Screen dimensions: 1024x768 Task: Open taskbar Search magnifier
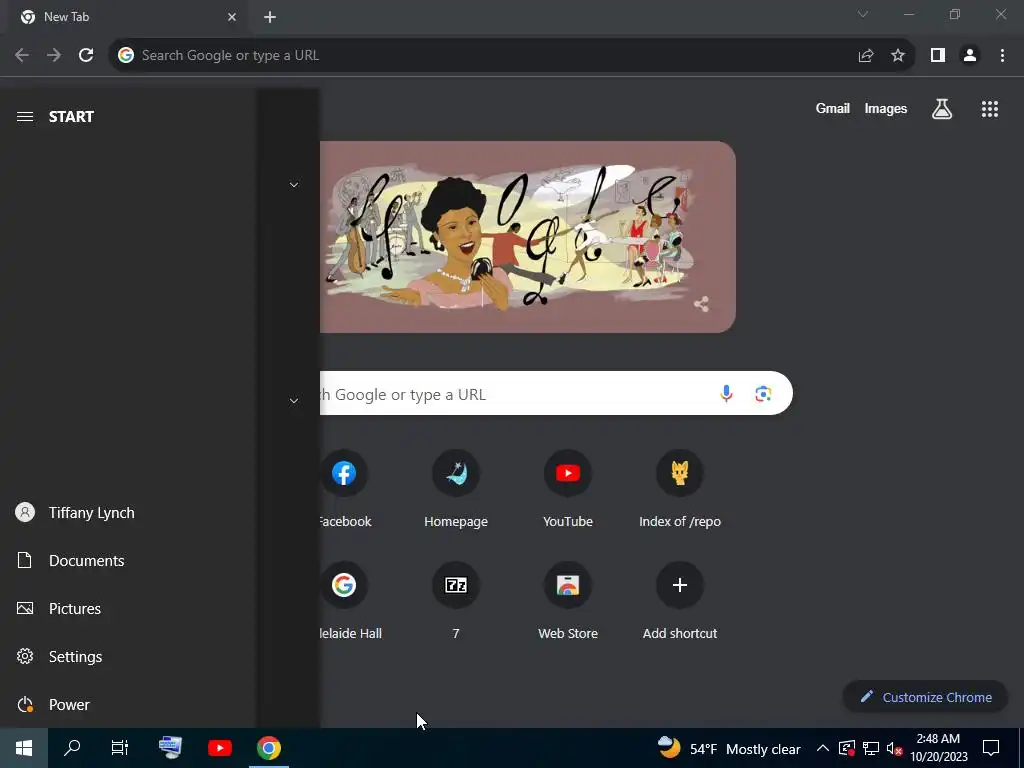[72, 748]
